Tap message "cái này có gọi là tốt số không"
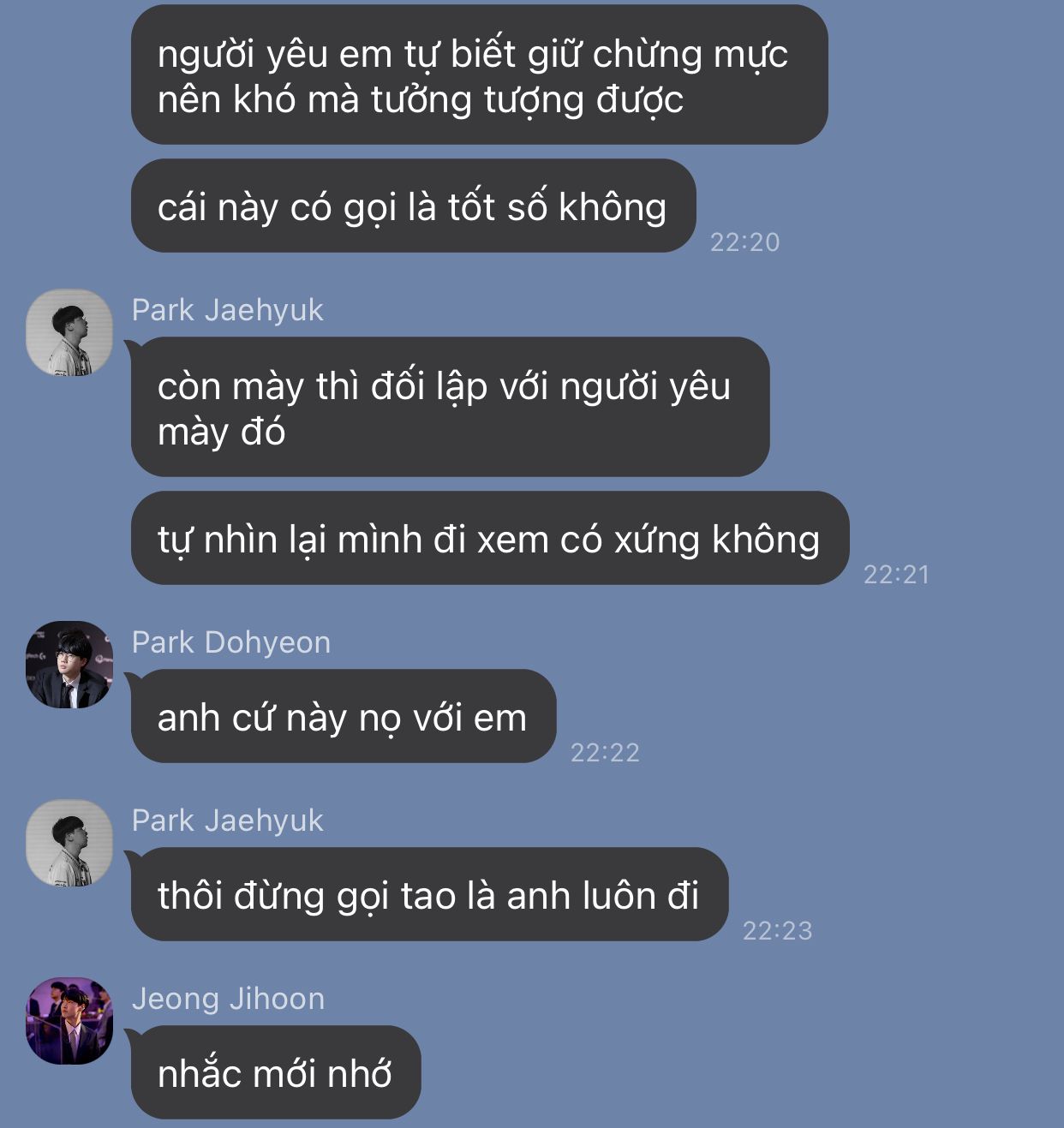 click(x=413, y=206)
